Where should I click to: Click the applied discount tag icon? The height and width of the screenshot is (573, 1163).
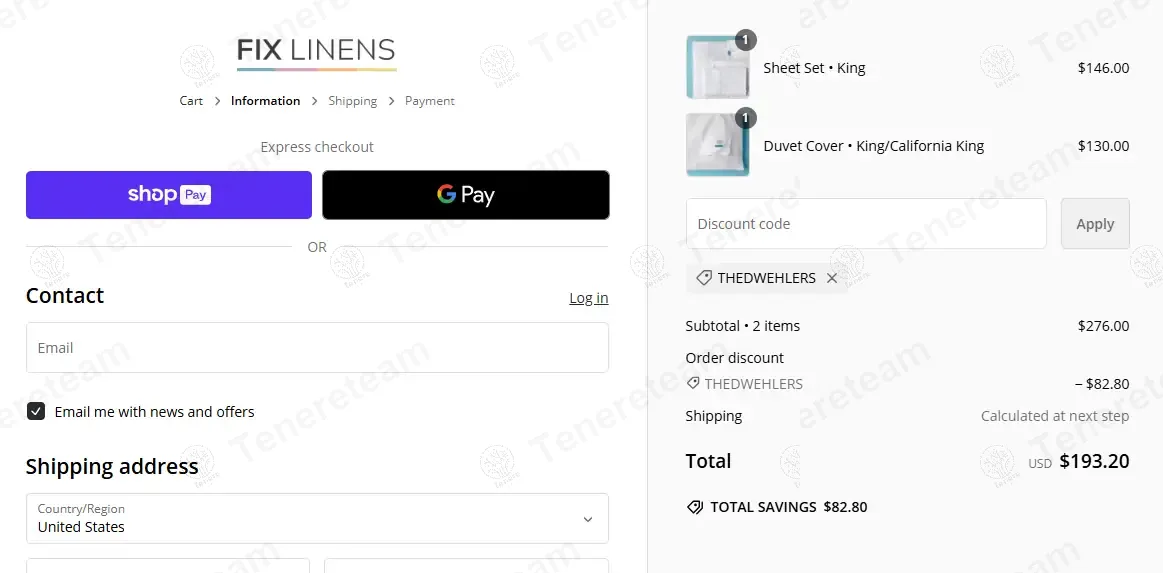point(704,278)
